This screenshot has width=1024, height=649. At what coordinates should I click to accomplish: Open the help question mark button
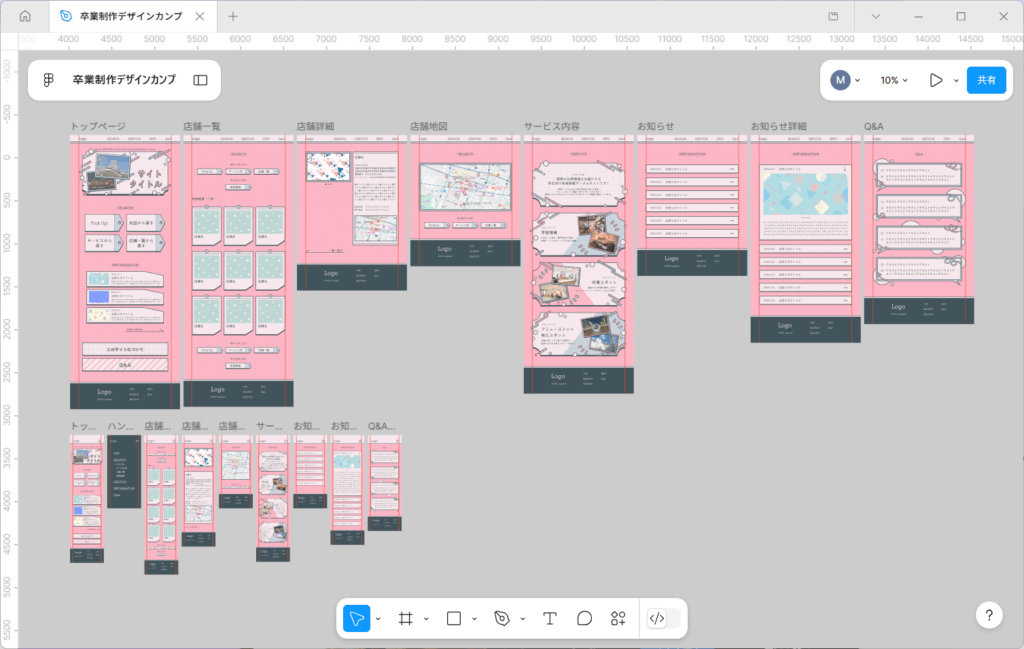[989, 615]
